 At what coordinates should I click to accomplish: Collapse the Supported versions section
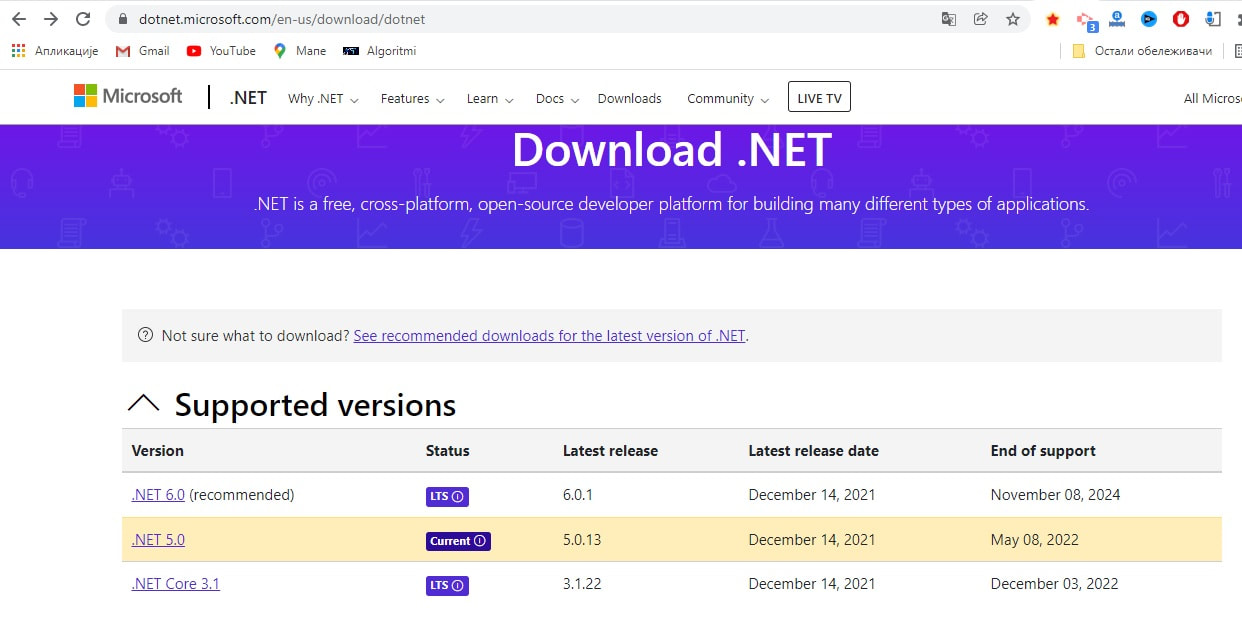tap(143, 404)
